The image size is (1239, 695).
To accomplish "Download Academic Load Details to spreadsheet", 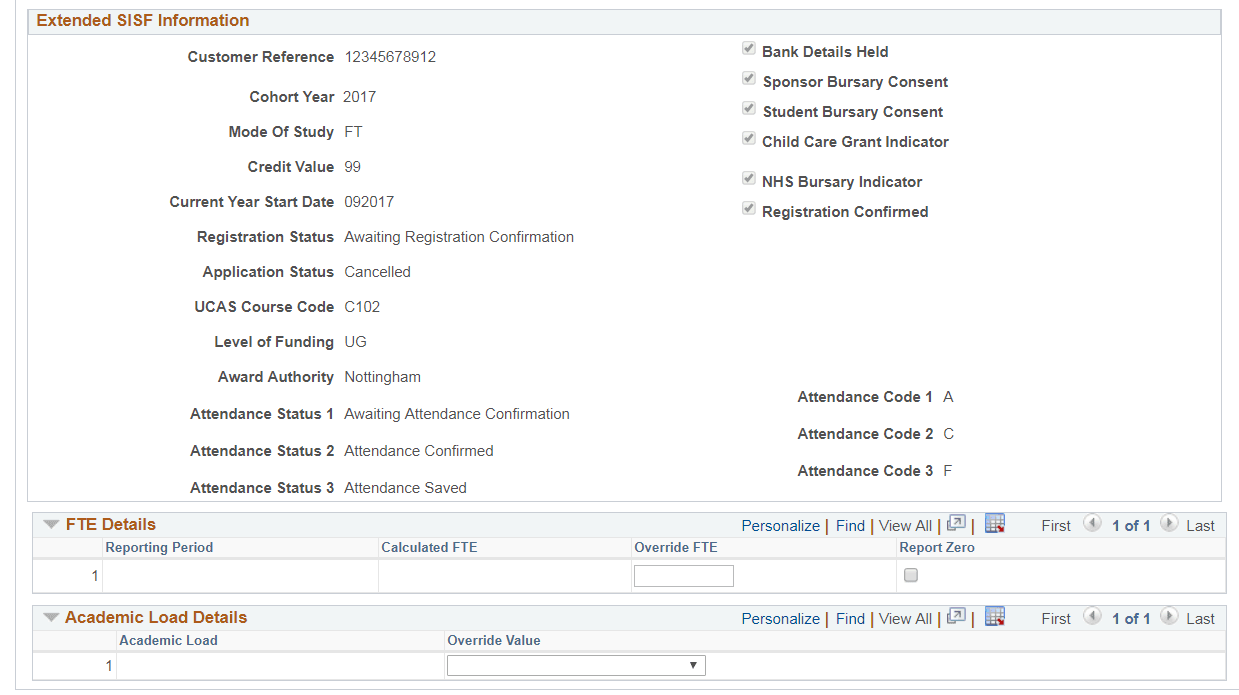I will click(994, 617).
